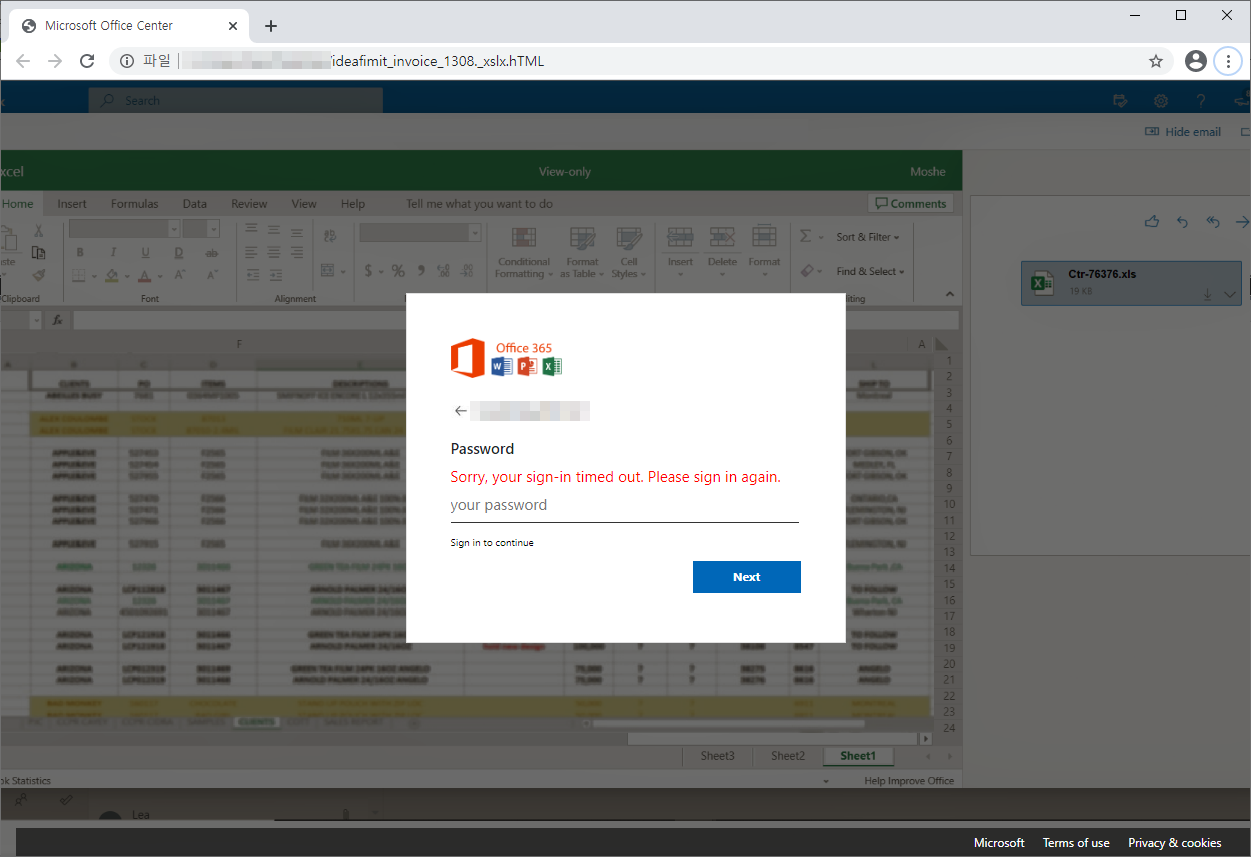Click the Reply All double-arrow icon

click(1213, 222)
